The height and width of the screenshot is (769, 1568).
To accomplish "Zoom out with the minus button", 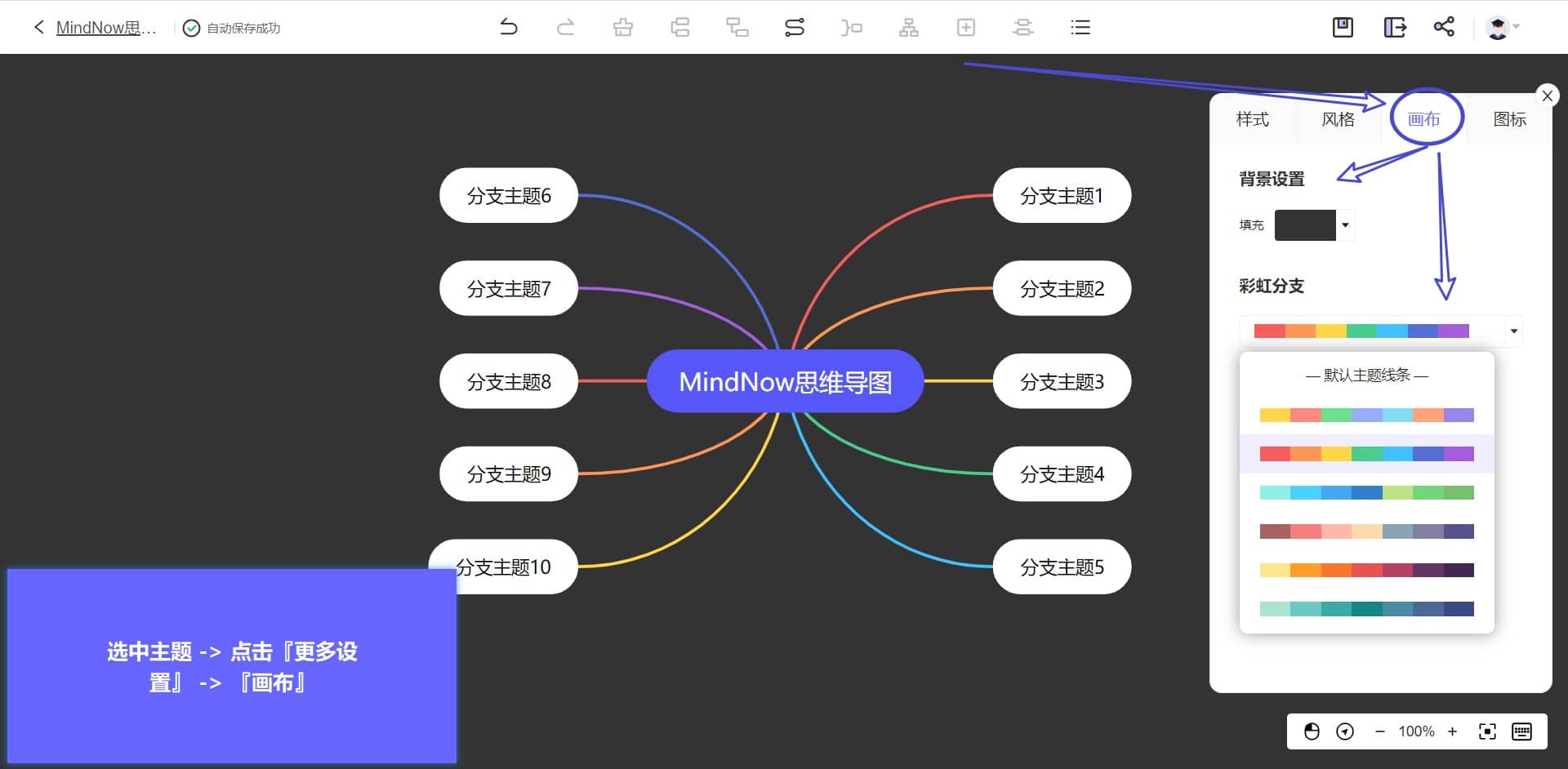I will tap(1379, 731).
